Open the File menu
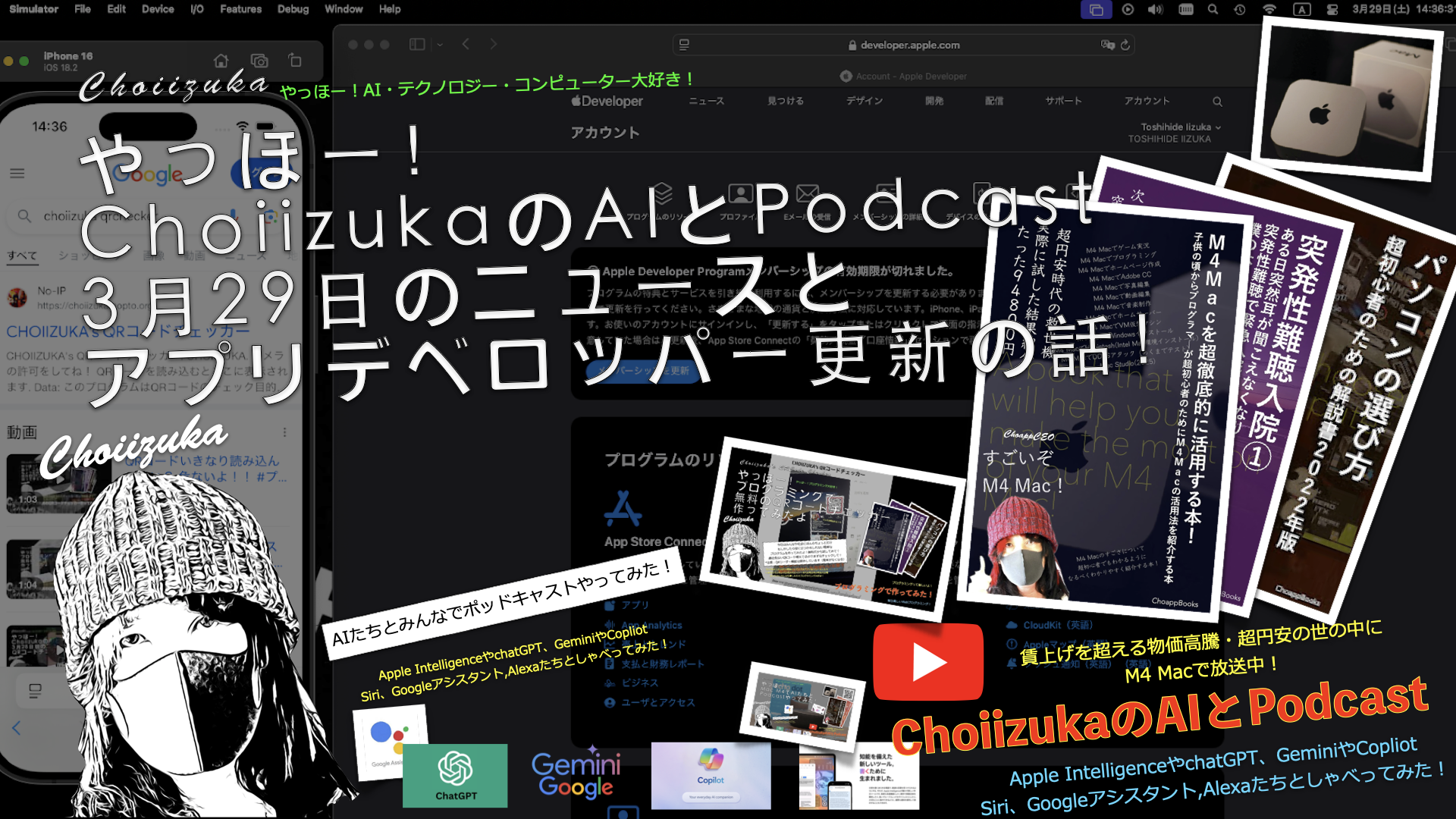 (83, 9)
